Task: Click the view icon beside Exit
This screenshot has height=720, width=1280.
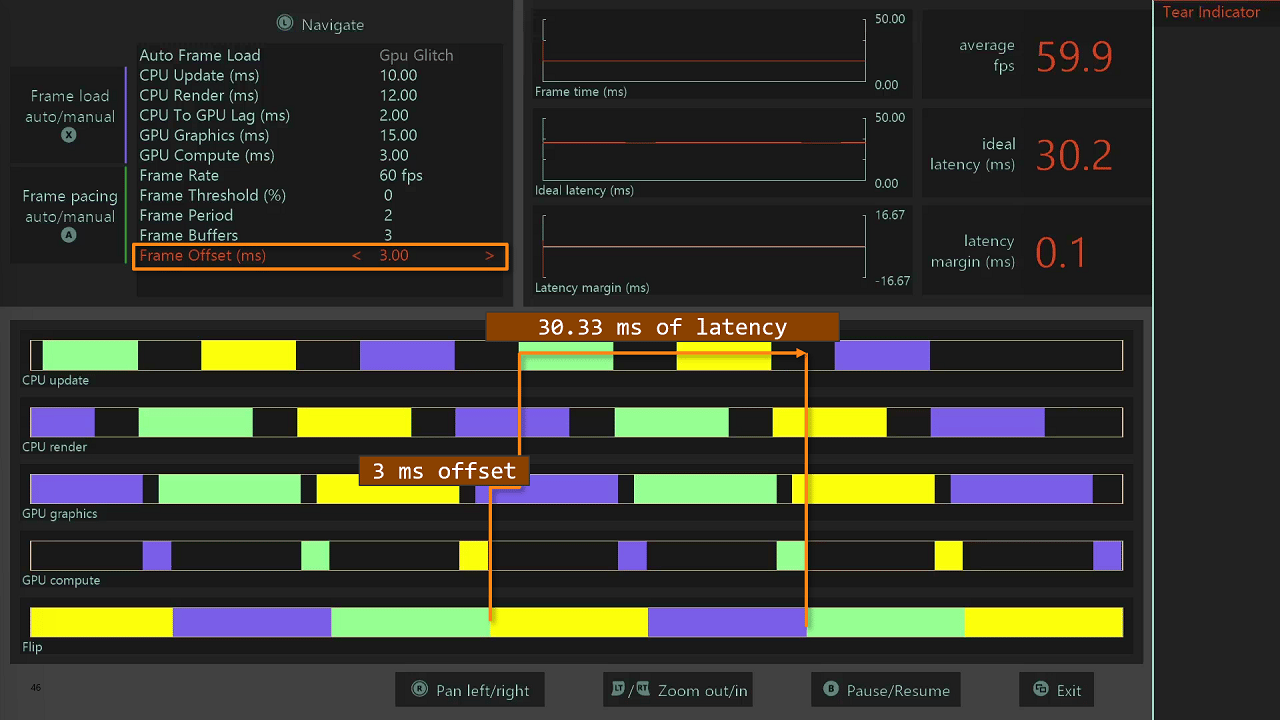Action: (1041, 690)
